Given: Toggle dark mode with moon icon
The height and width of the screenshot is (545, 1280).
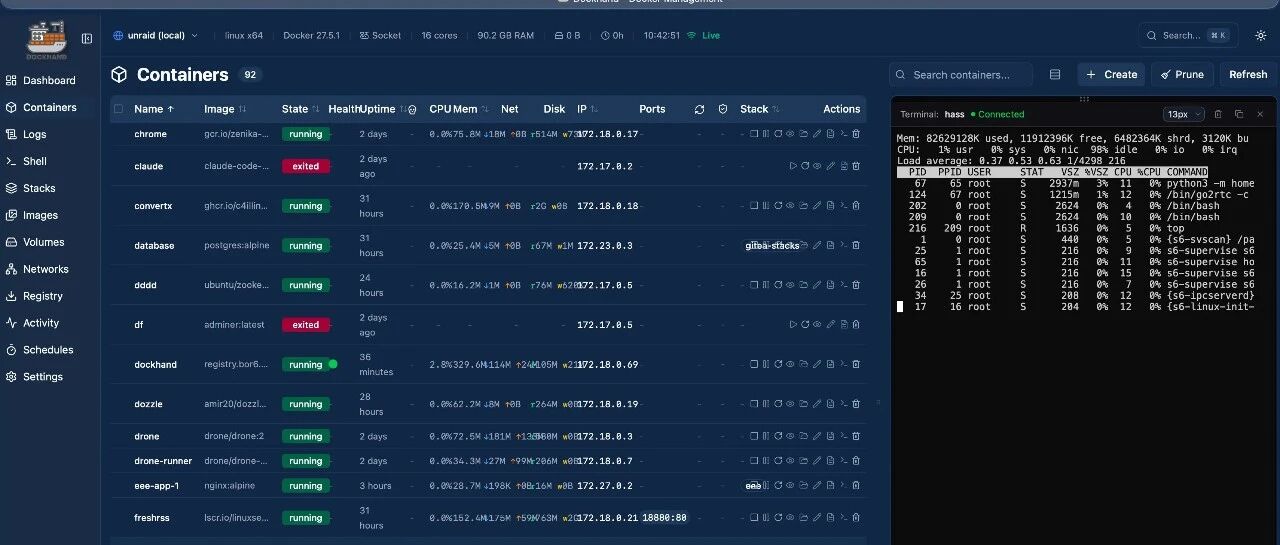Looking at the screenshot, I should (x=1261, y=35).
